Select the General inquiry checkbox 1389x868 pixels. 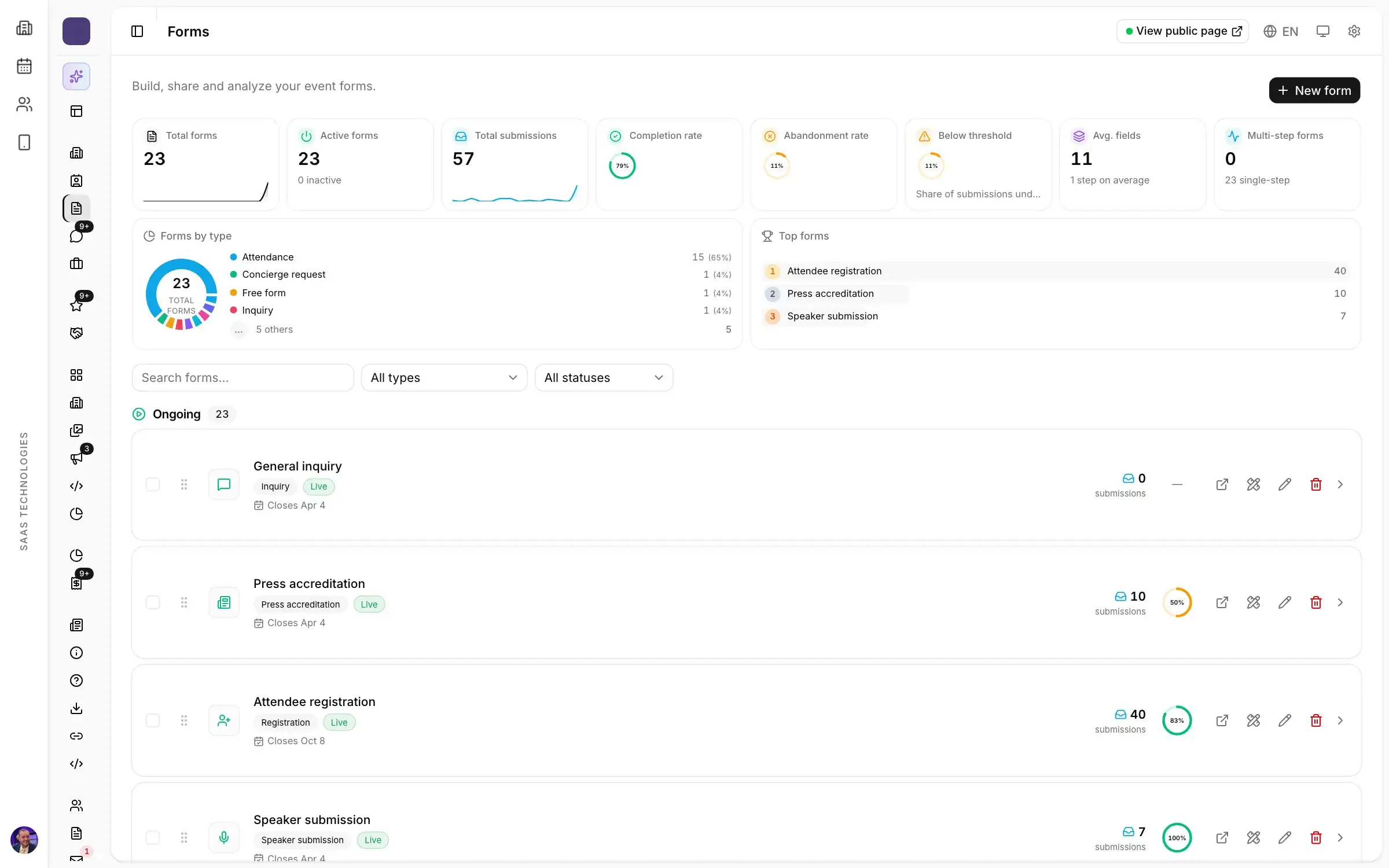pos(153,484)
